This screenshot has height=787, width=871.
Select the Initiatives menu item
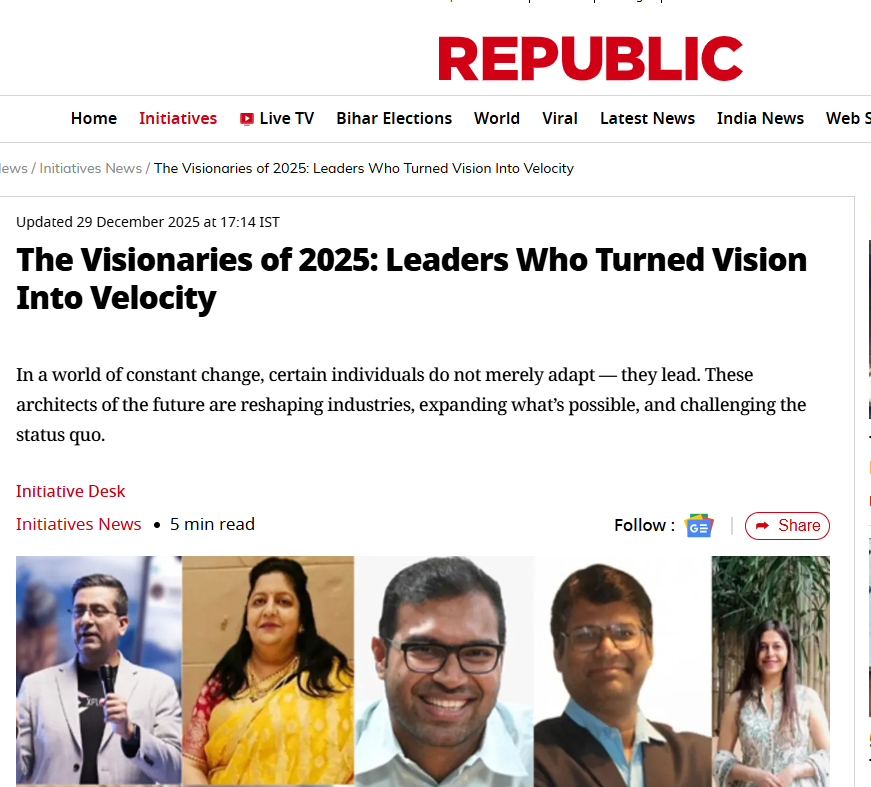178,118
